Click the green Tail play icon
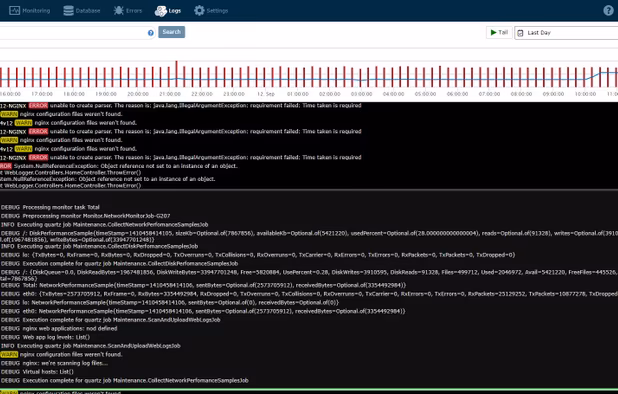Image resolution: width=618 pixels, height=394 pixels. point(493,32)
